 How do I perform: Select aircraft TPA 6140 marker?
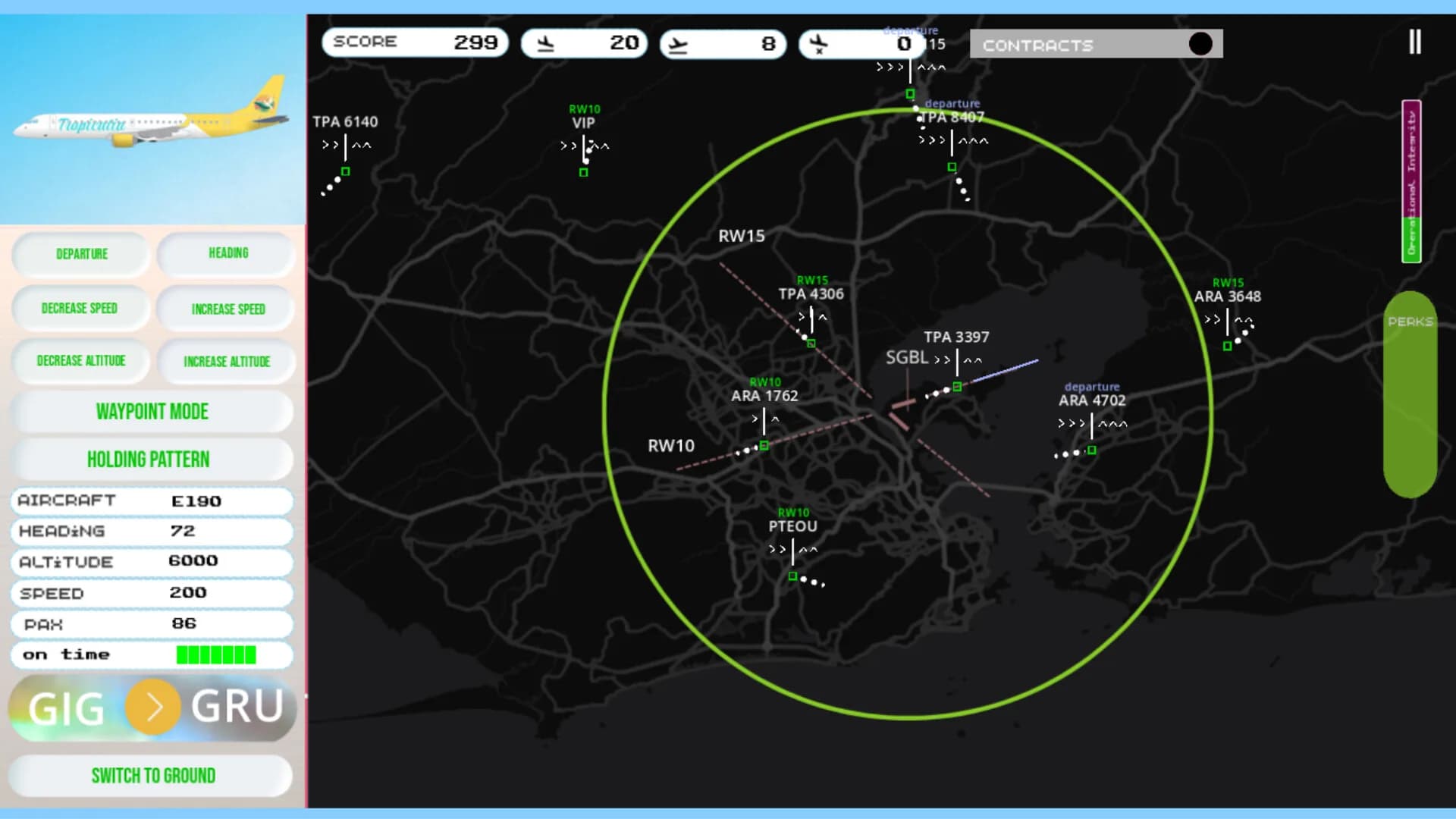(x=345, y=171)
